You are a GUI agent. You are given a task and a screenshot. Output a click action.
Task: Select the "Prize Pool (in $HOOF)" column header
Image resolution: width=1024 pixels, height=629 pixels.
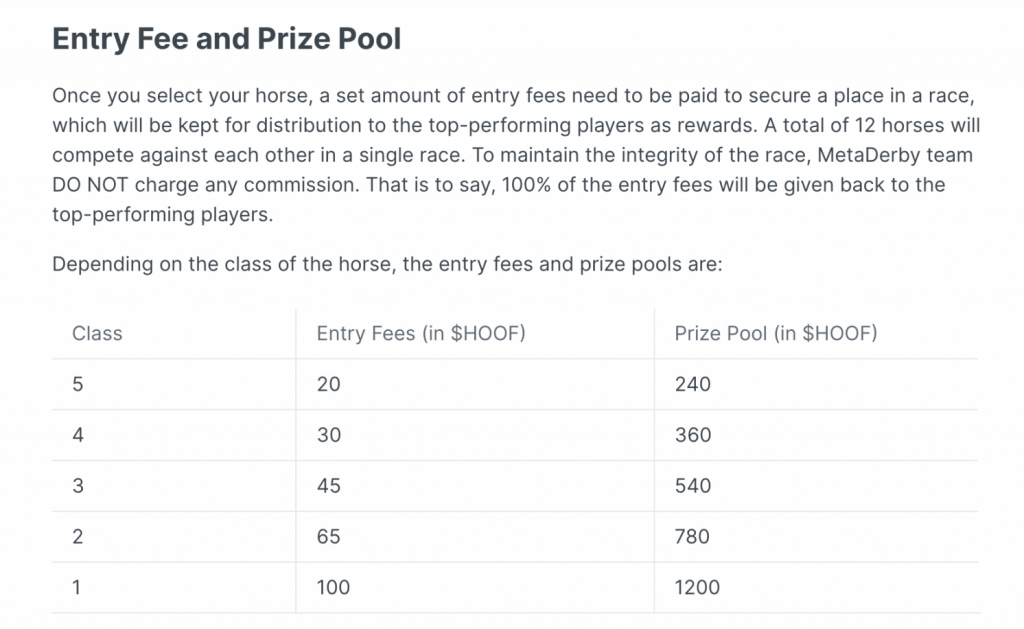775,334
